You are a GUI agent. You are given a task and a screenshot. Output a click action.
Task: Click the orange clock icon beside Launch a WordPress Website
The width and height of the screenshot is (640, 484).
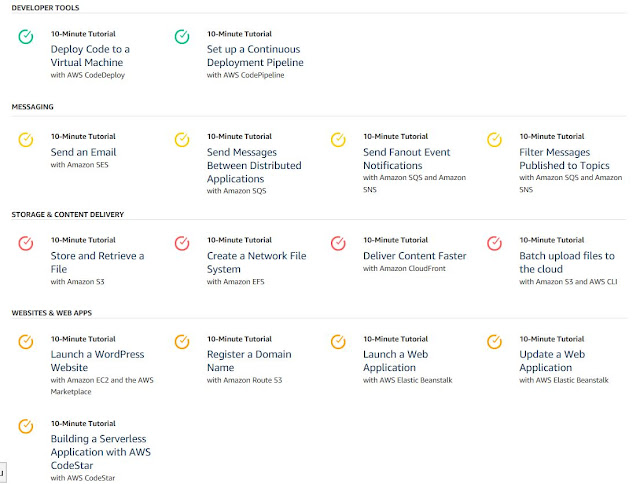26,342
